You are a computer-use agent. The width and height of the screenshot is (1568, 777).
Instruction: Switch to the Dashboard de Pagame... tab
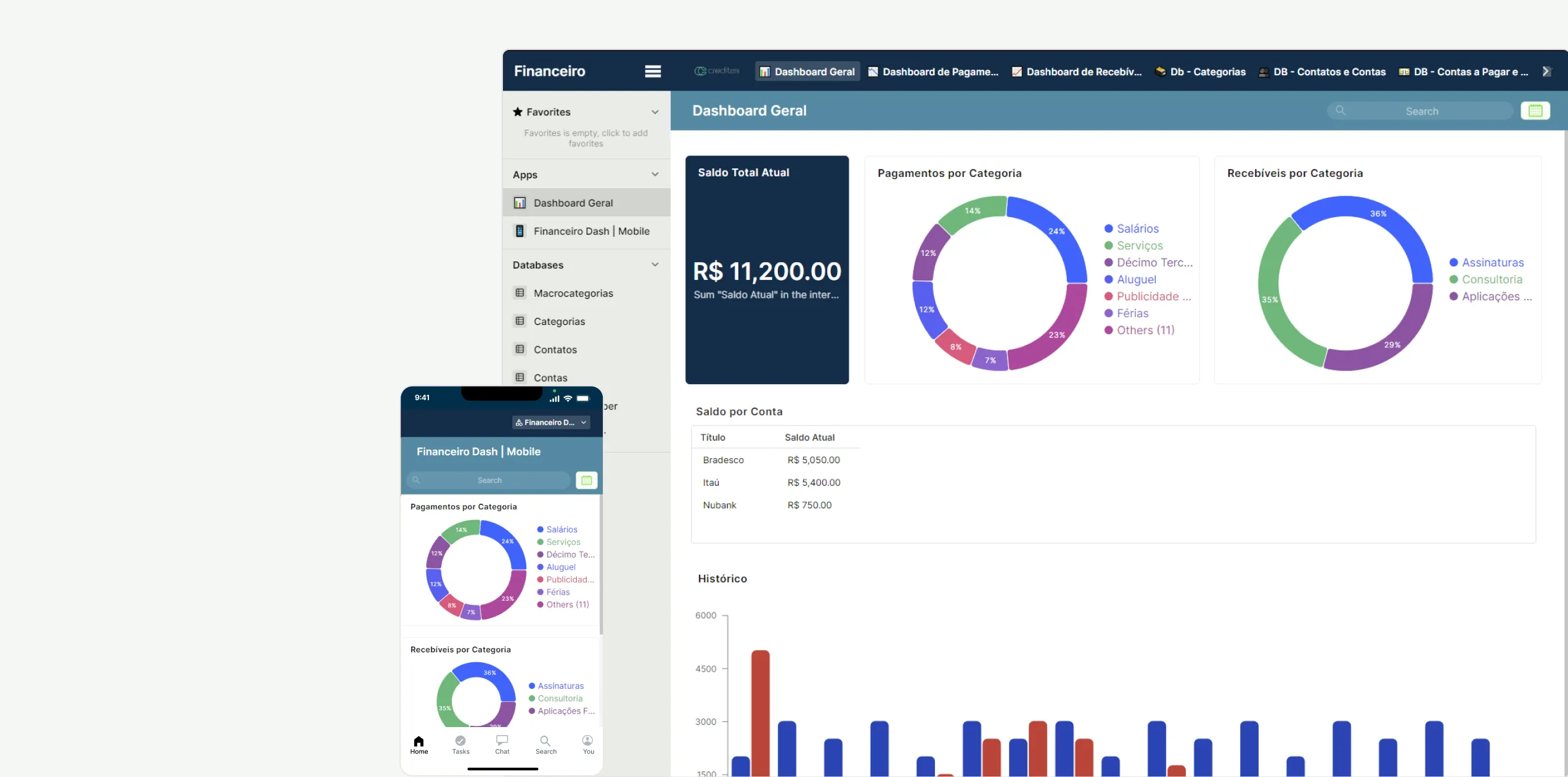(x=933, y=72)
